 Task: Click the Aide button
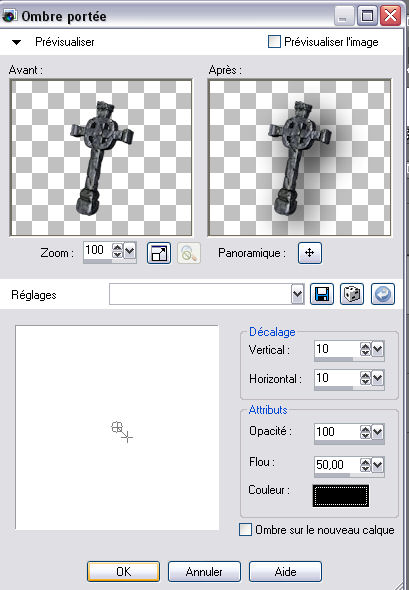(285, 572)
